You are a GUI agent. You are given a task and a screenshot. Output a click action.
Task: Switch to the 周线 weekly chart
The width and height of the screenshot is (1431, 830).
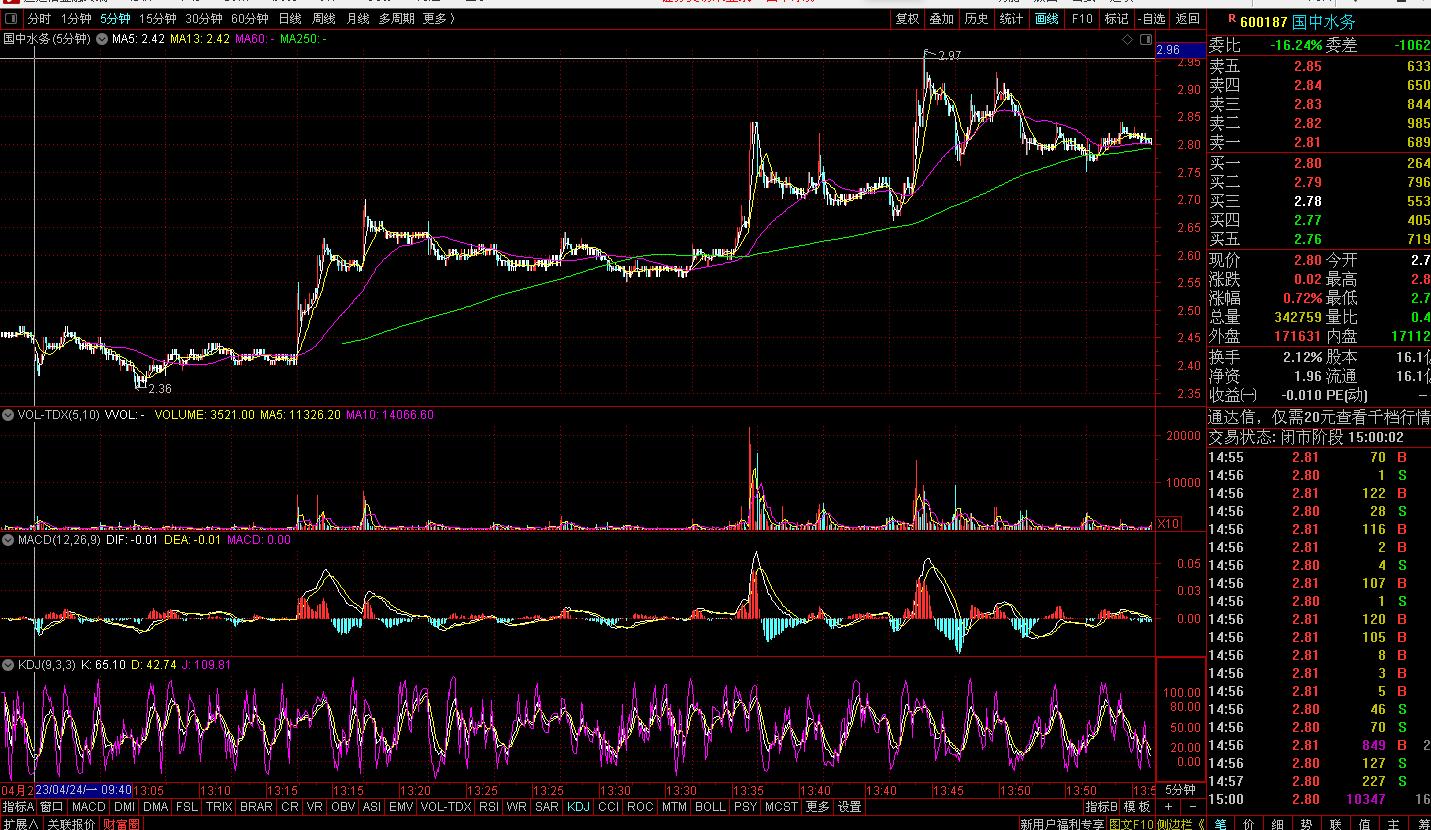coord(323,19)
